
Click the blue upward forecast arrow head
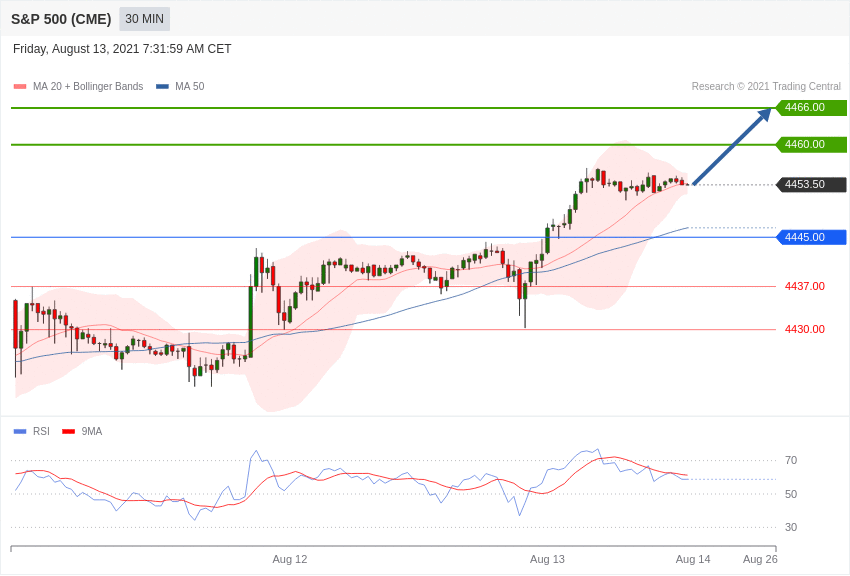(765, 114)
